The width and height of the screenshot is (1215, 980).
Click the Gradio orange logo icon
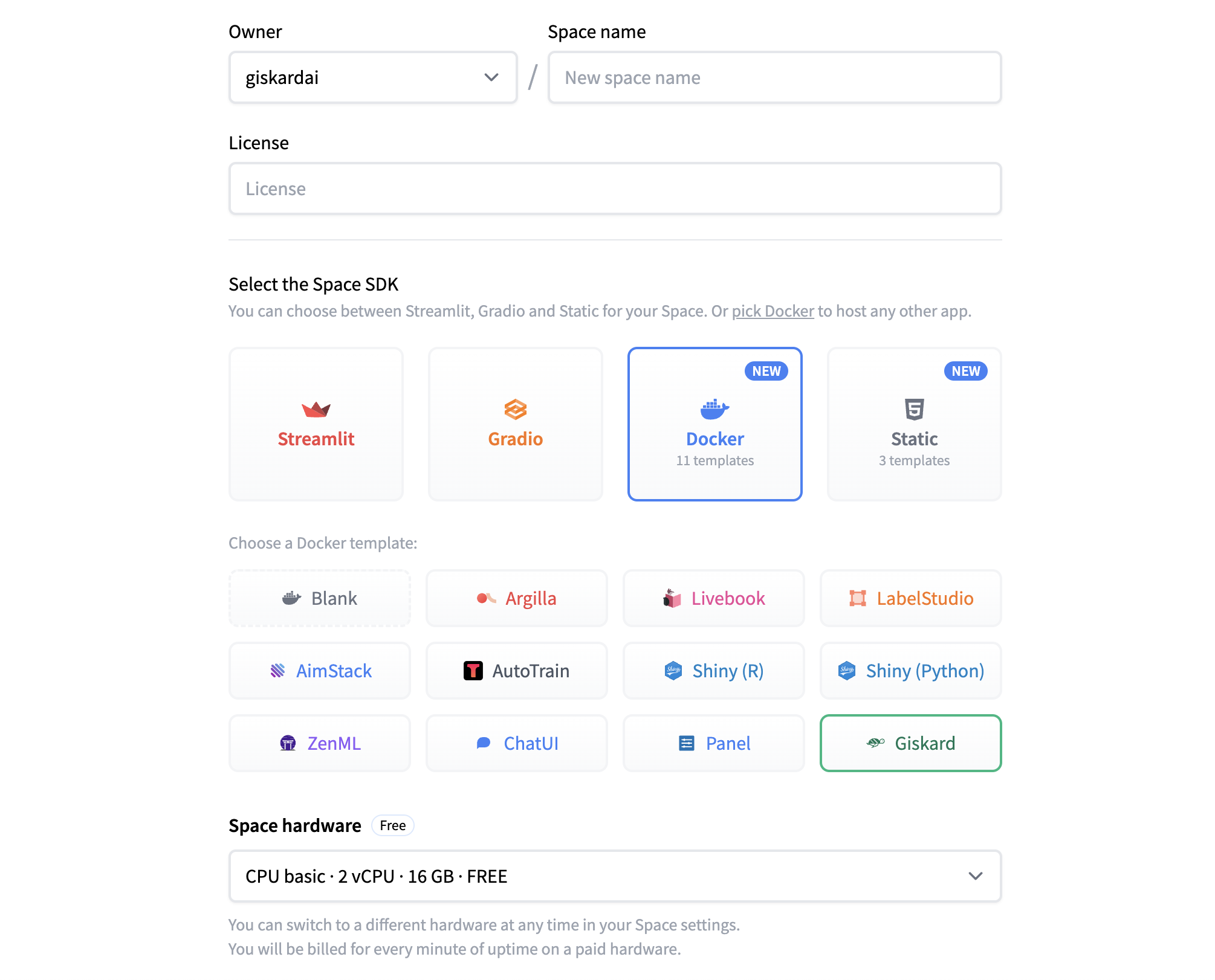pos(516,410)
